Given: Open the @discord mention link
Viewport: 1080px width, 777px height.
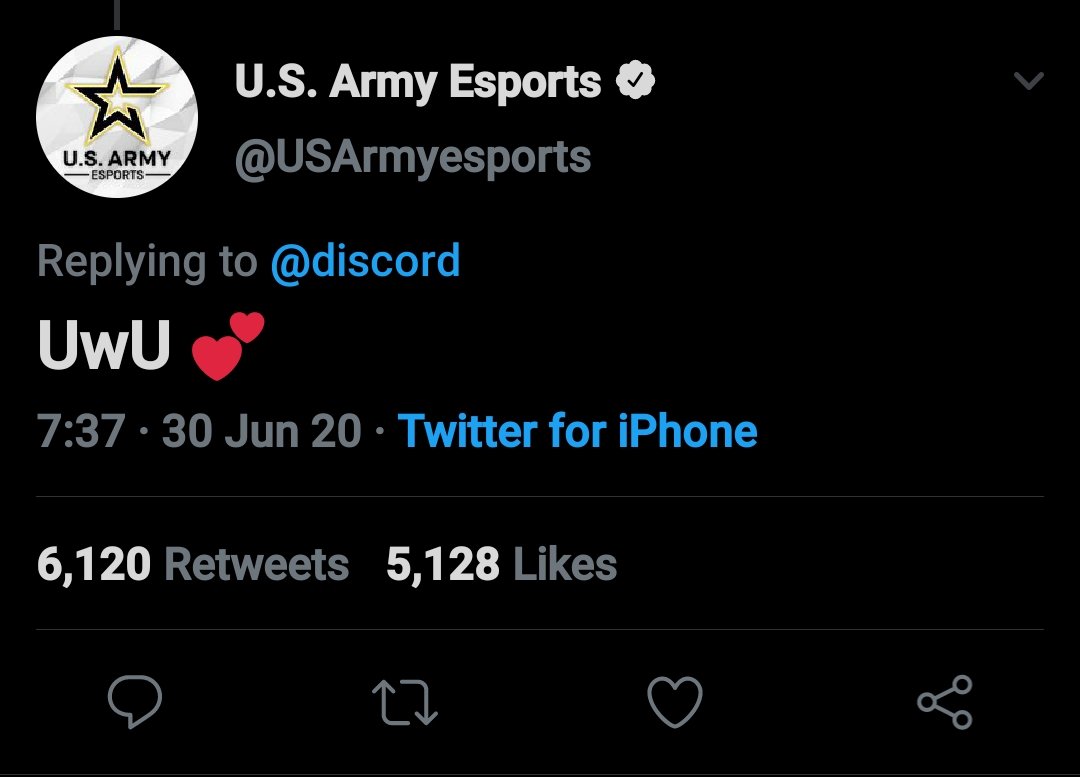Looking at the screenshot, I should pos(365,261).
